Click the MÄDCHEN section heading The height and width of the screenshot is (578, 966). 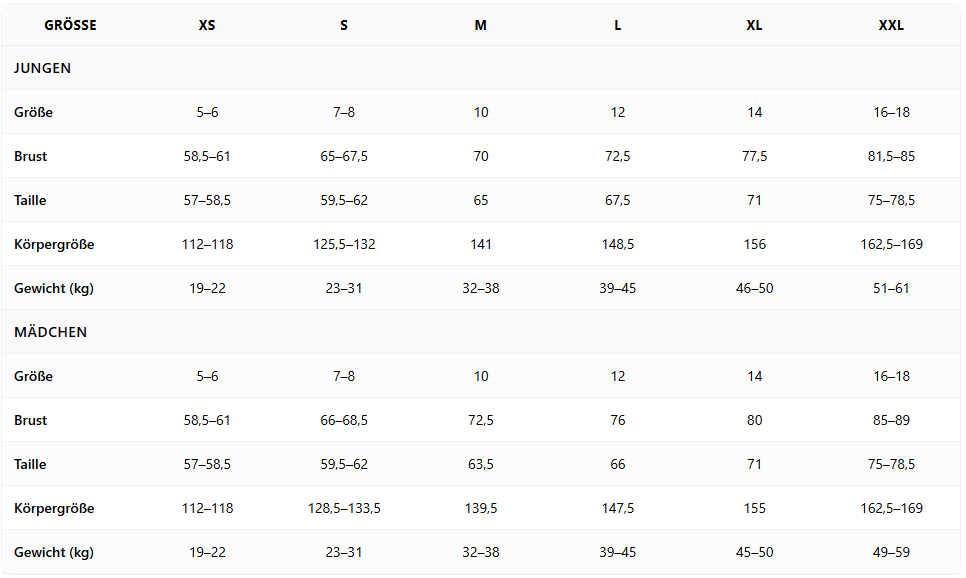tap(50, 332)
